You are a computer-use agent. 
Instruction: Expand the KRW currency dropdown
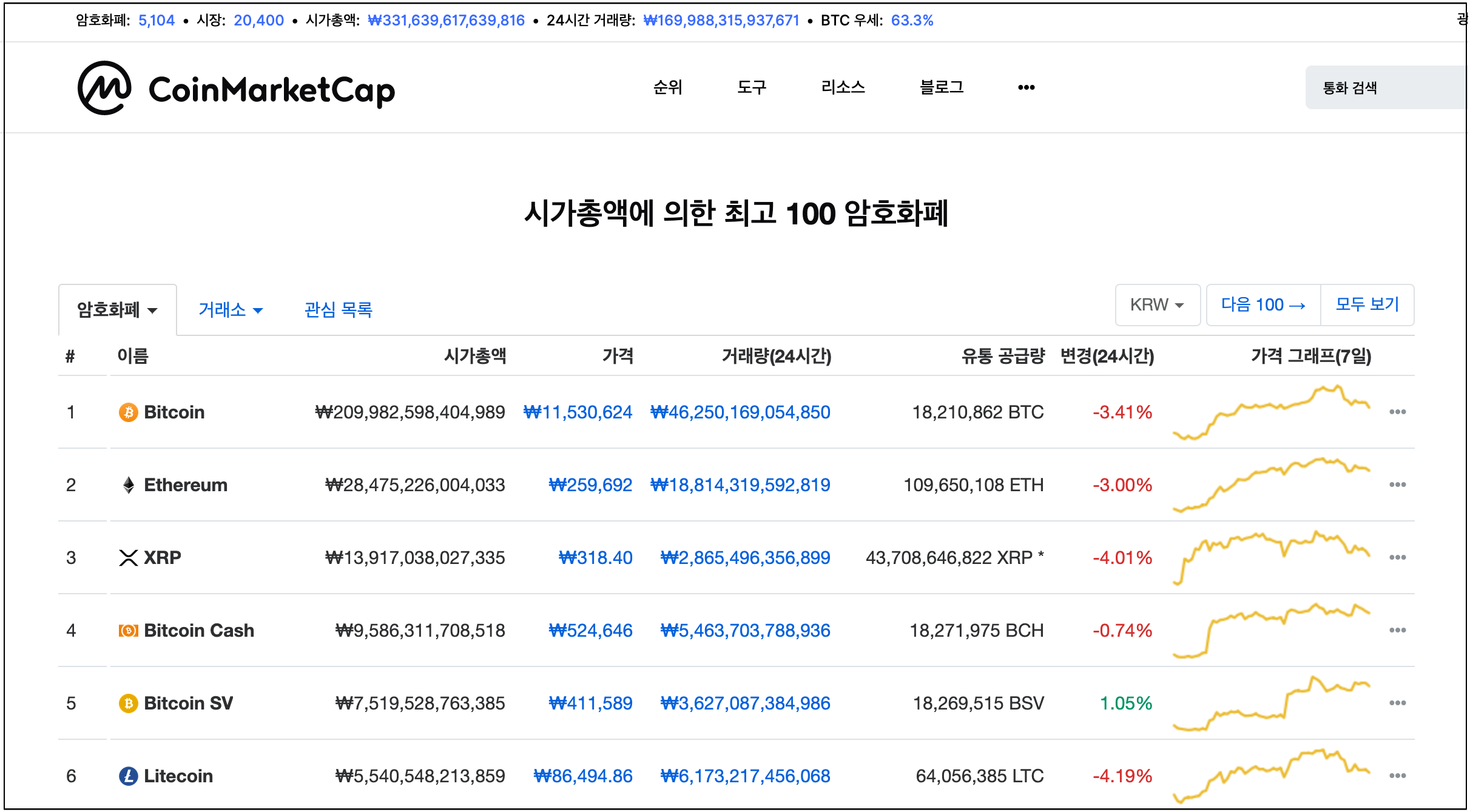[x=1157, y=305]
